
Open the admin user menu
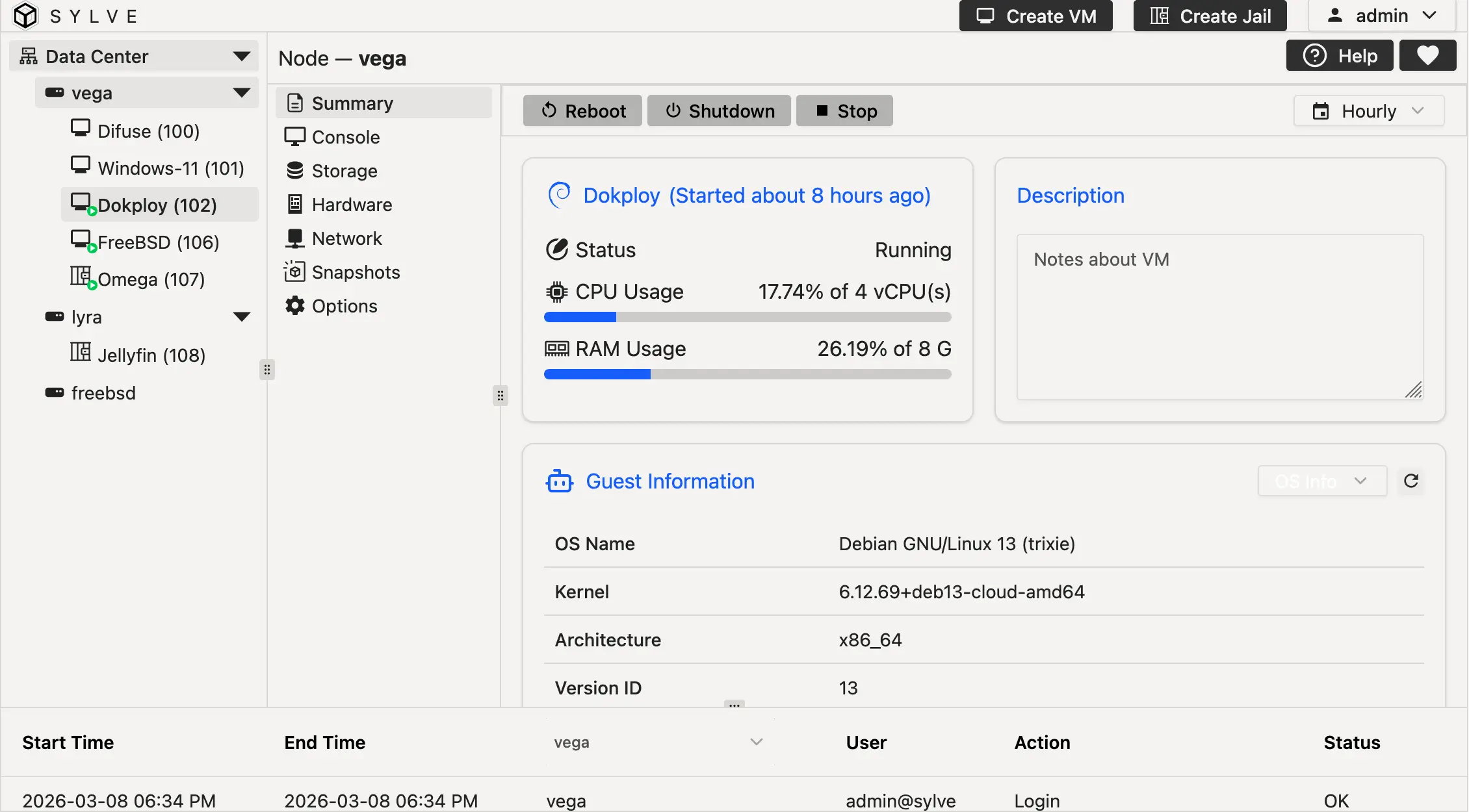coord(1382,16)
